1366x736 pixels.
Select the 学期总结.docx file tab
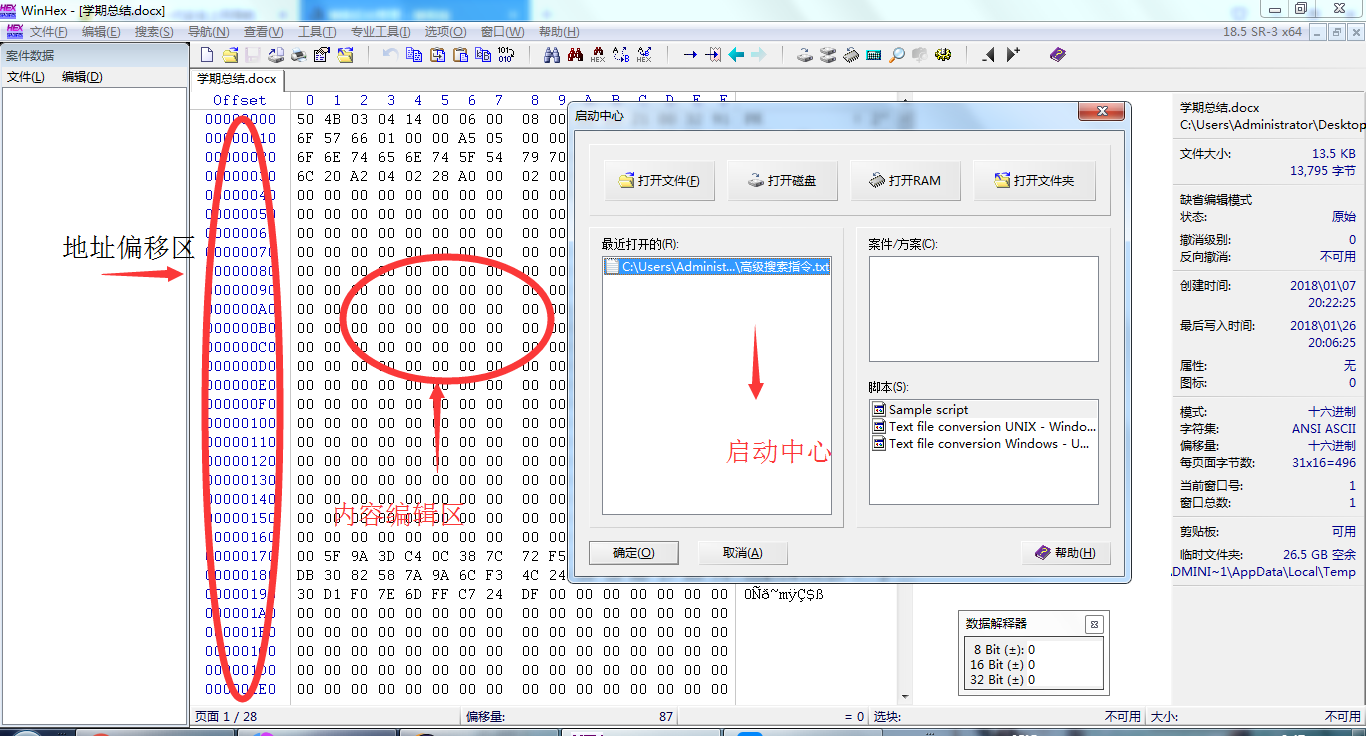coord(237,78)
